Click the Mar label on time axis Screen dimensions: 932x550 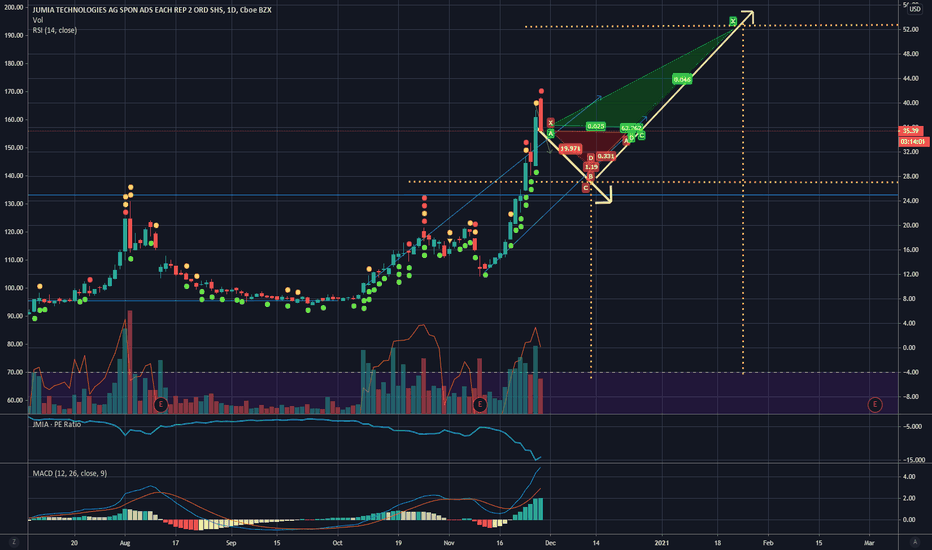click(x=869, y=543)
